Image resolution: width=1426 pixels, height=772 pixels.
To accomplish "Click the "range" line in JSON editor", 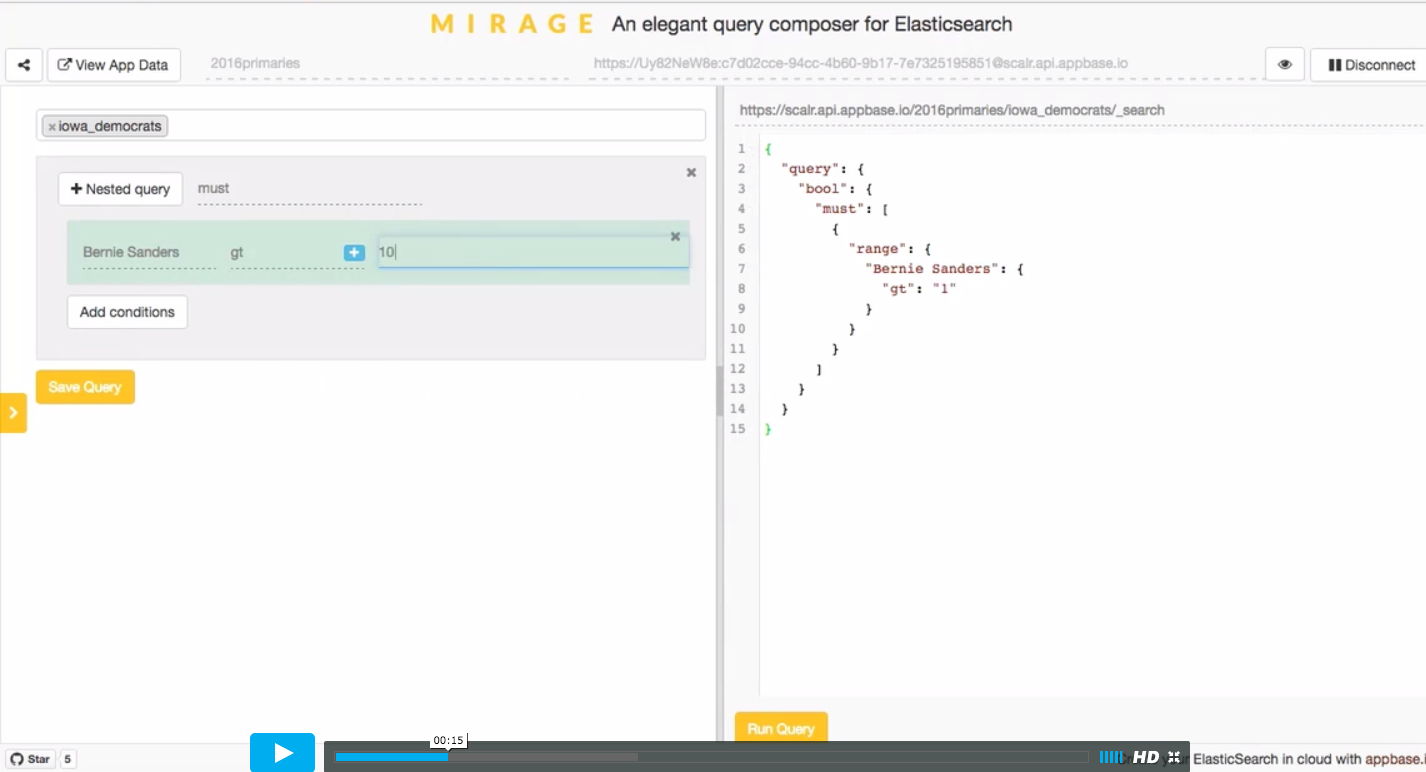I will (x=888, y=249).
